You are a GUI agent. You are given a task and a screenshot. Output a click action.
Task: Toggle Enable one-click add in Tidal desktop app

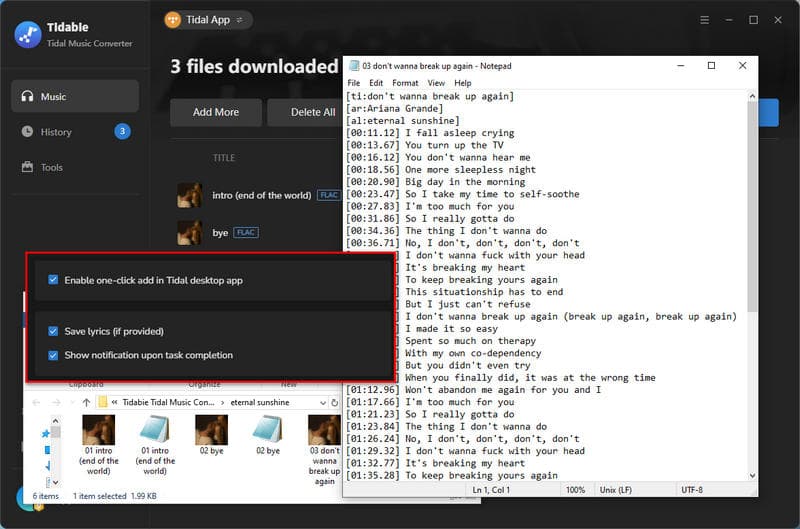[53, 280]
